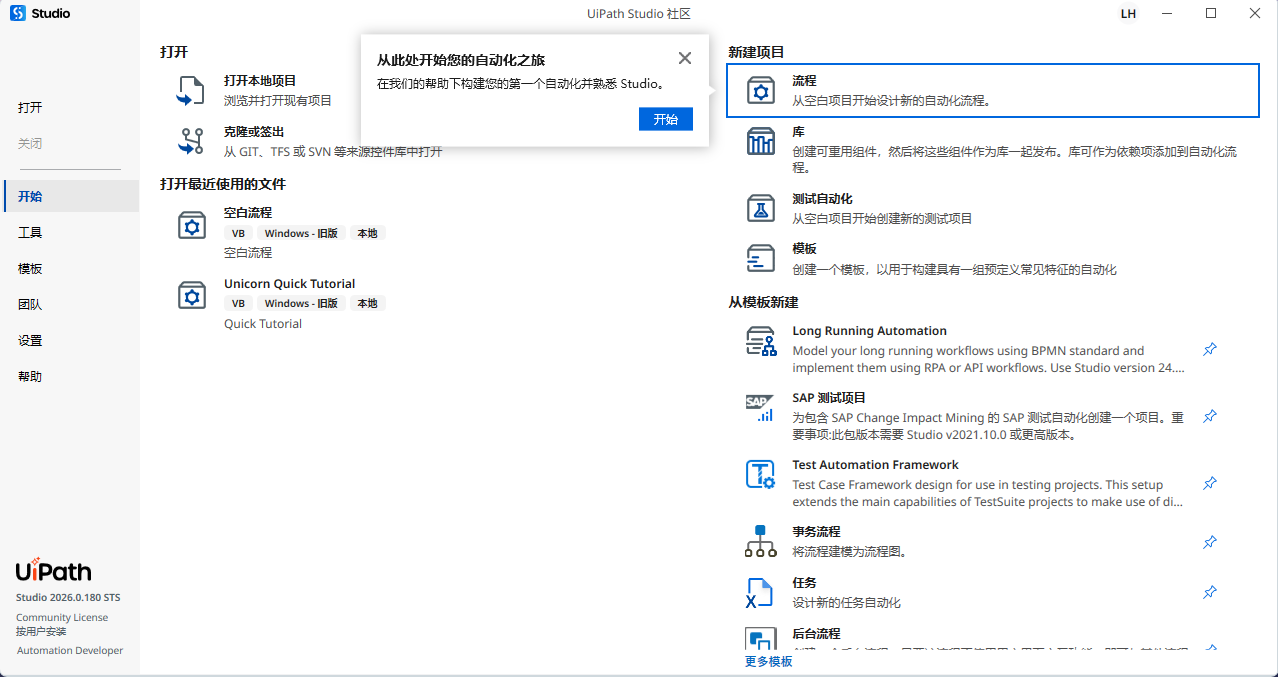
Task: Open the 团队 sidebar tab
Action: [70, 304]
